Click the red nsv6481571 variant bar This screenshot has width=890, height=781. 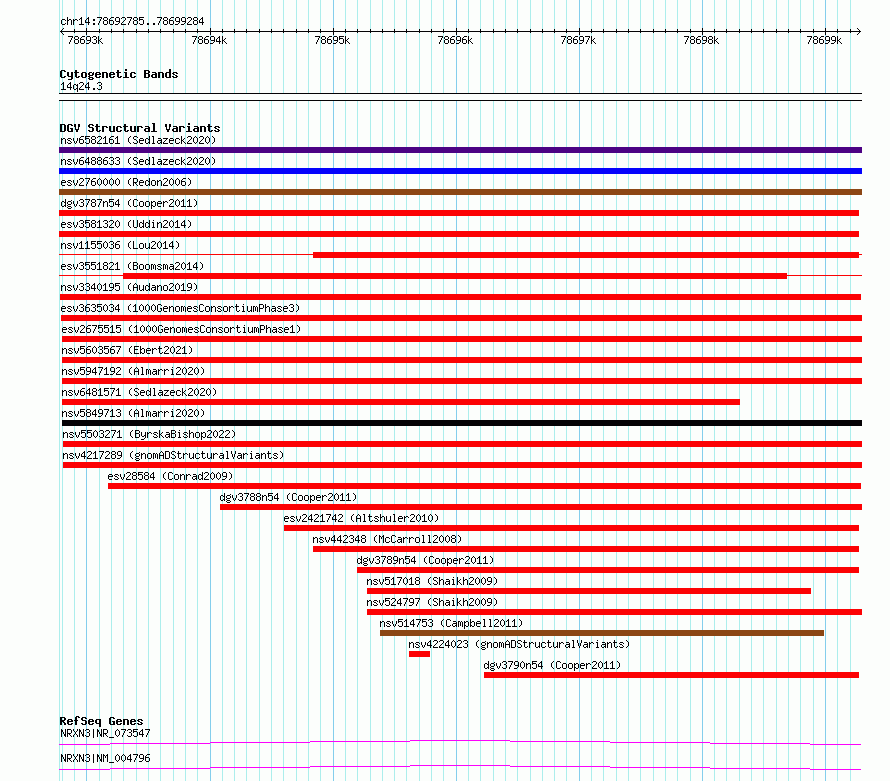coord(401,402)
